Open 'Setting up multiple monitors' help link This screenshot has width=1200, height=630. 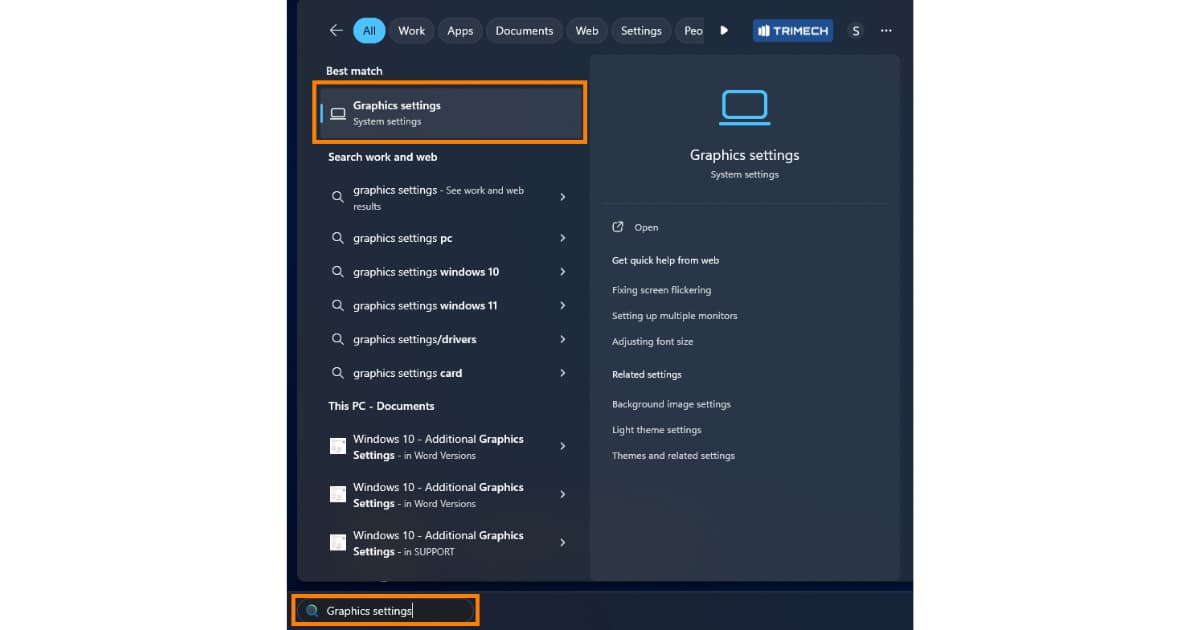point(674,316)
